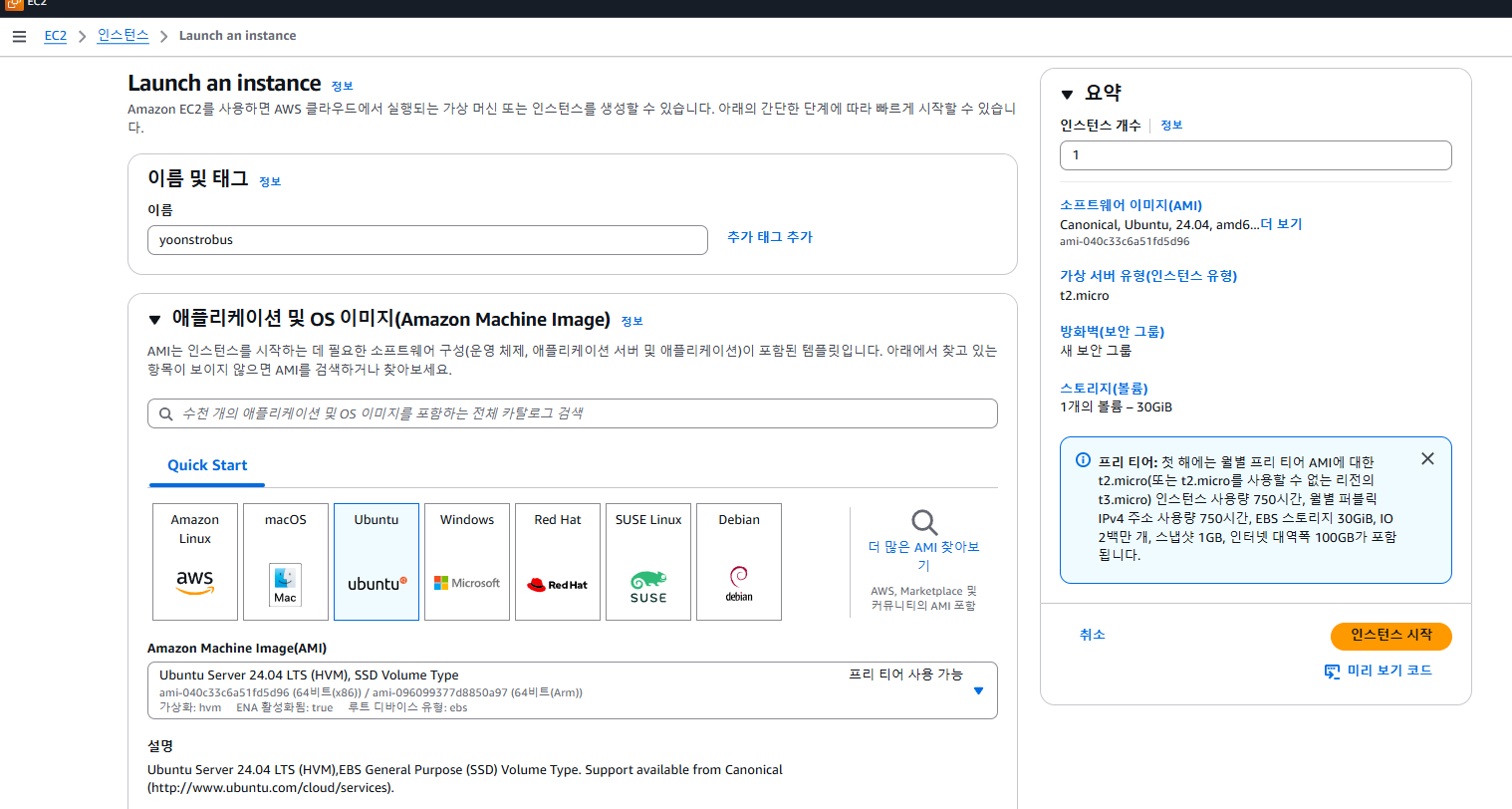Select the Windows Microsoft AMI tile
This screenshot has height=809, width=1512.
coord(467,562)
